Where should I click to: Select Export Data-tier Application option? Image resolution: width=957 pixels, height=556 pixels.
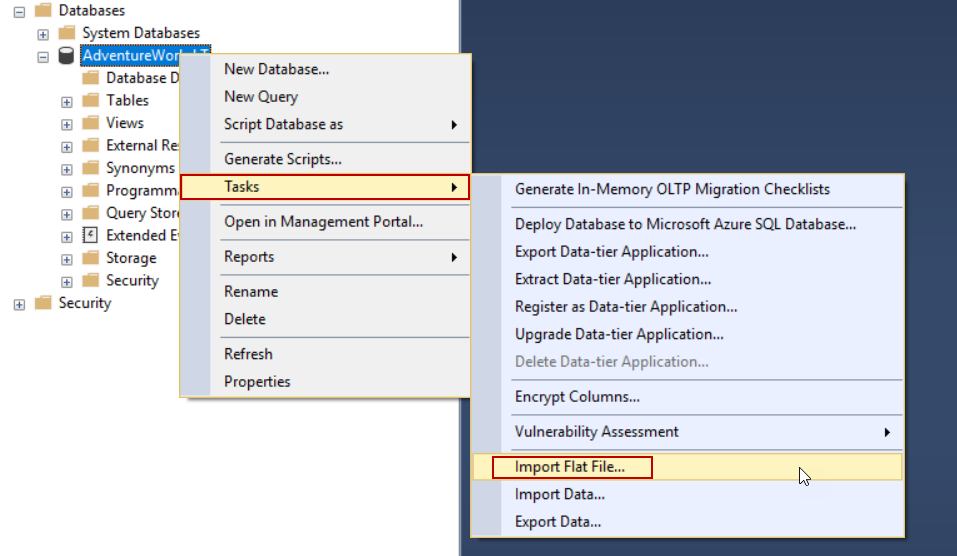point(612,252)
